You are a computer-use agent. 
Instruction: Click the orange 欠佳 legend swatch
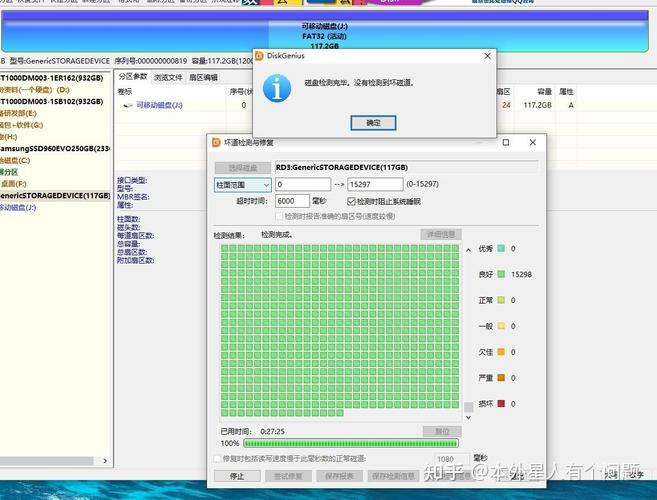pos(501,352)
